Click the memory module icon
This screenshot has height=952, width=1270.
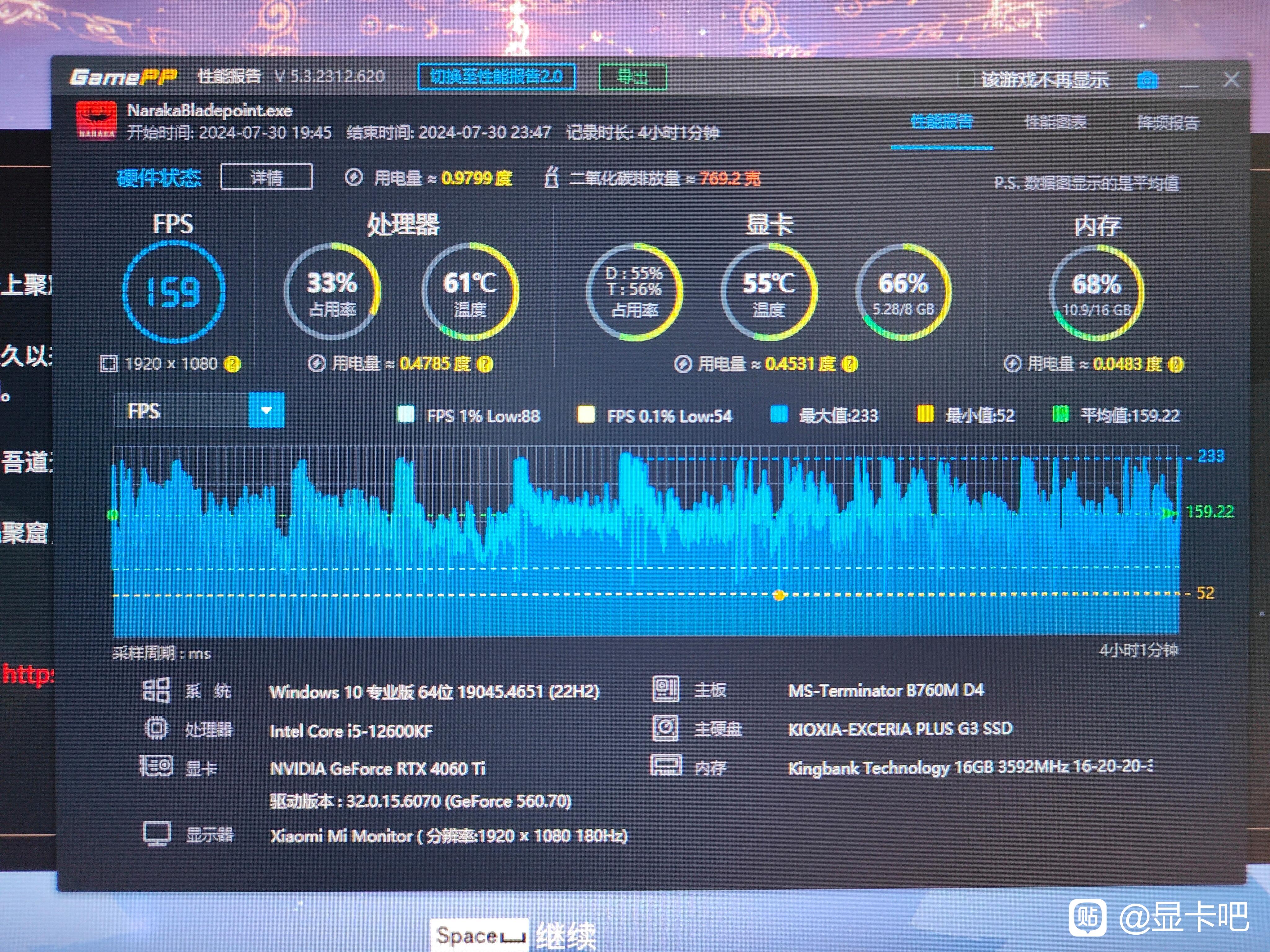666,765
